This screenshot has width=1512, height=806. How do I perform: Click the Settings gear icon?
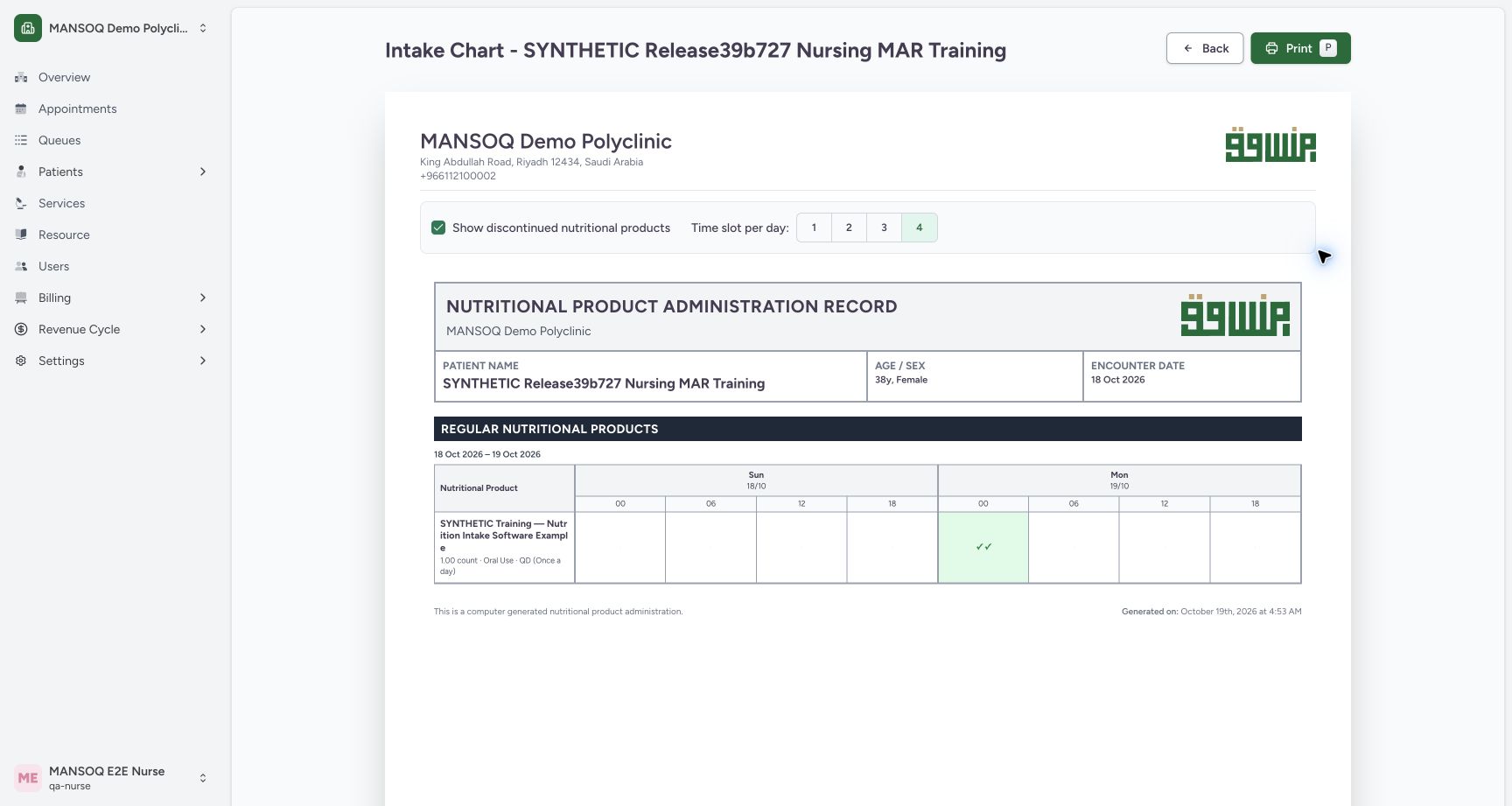21,361
